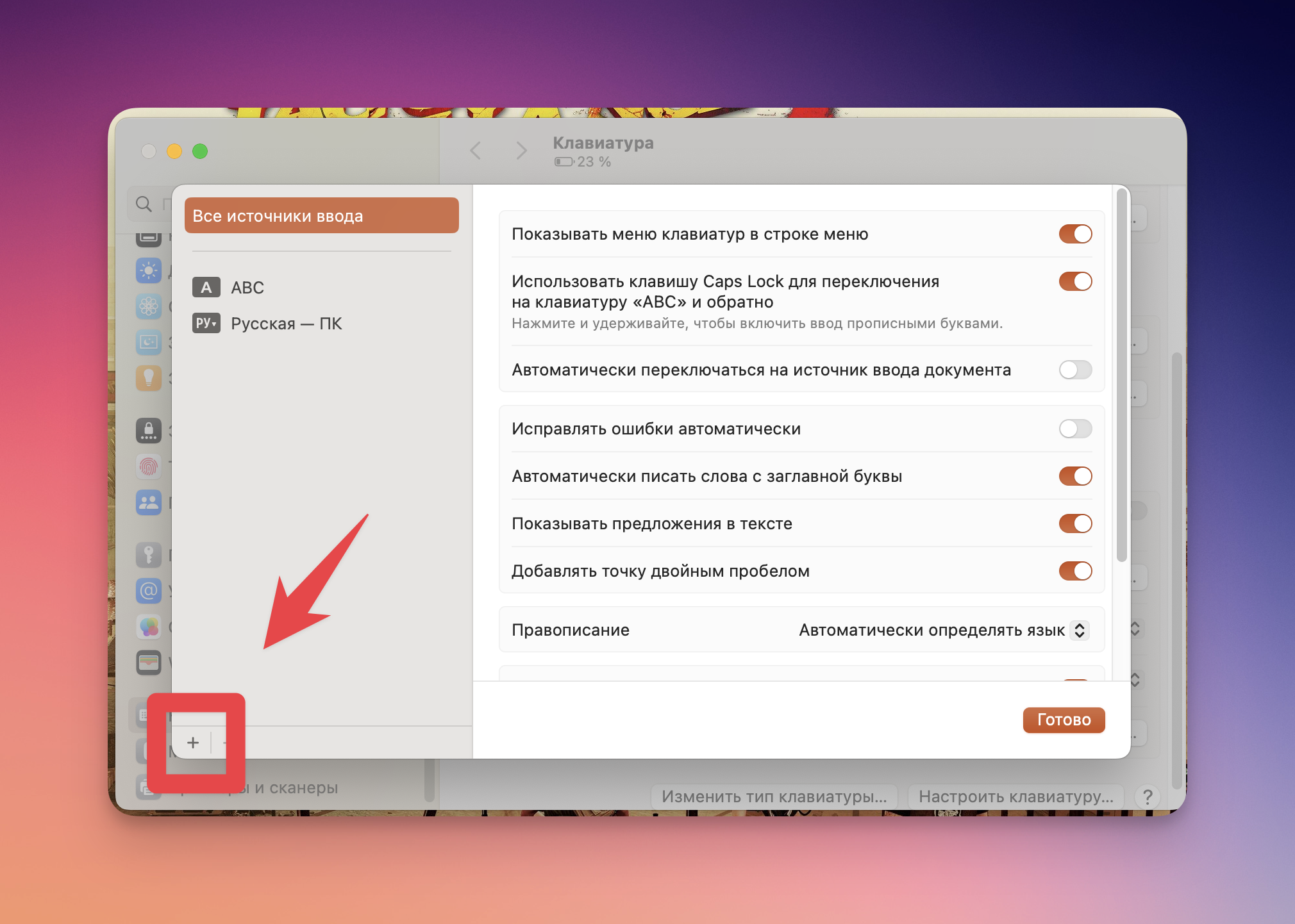Viewport: 1295px width, 924px height.
Task: Disable Caps Lock switching to ABC toggle
Action: (1075, 281)
